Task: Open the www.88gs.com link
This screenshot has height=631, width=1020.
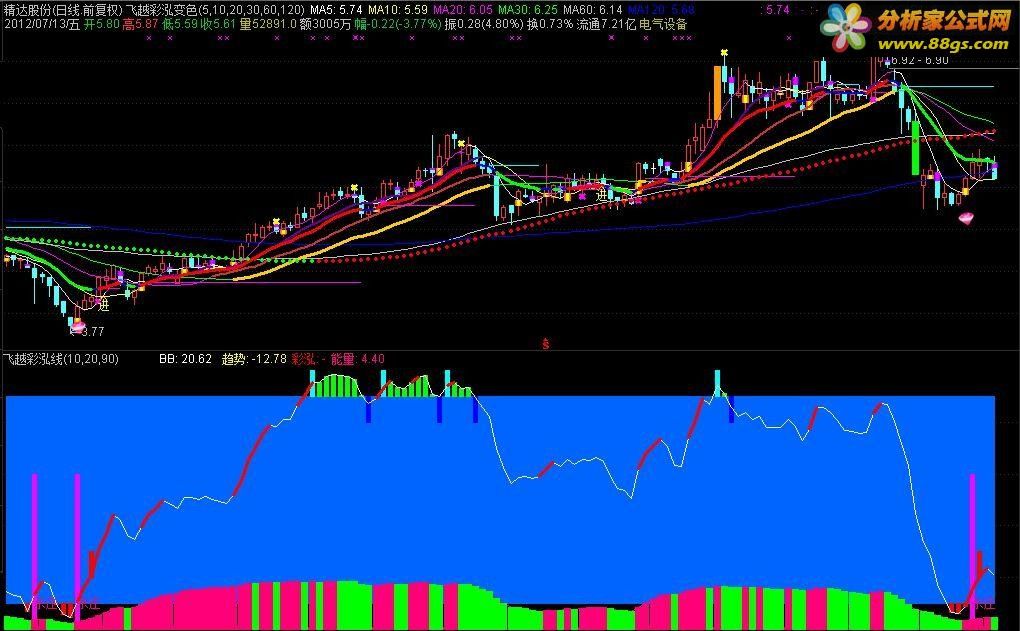Action: [x=944, y=44]
